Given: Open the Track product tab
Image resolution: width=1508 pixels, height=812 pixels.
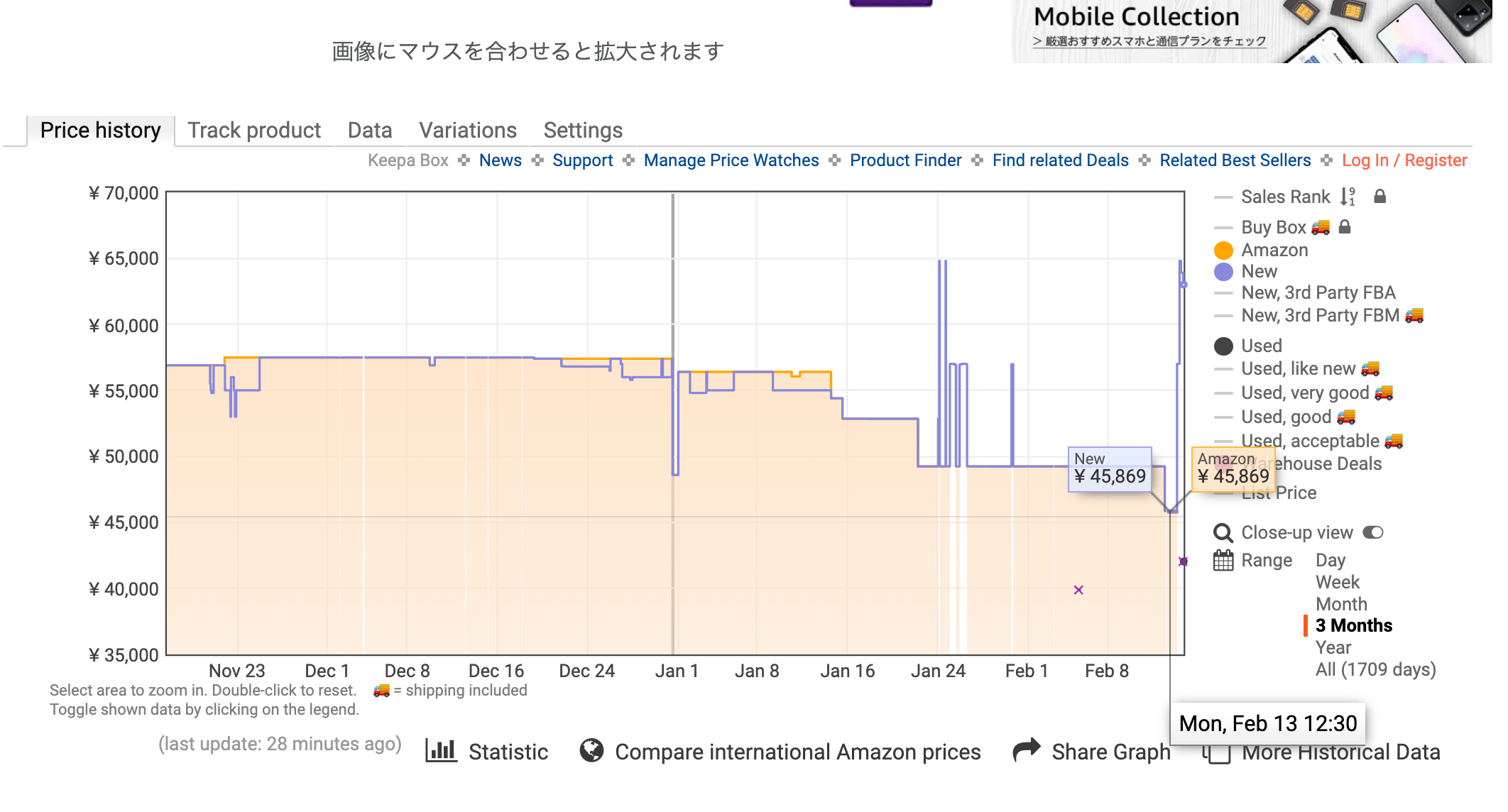Looking at the screenshot, I should coord(253,131).
